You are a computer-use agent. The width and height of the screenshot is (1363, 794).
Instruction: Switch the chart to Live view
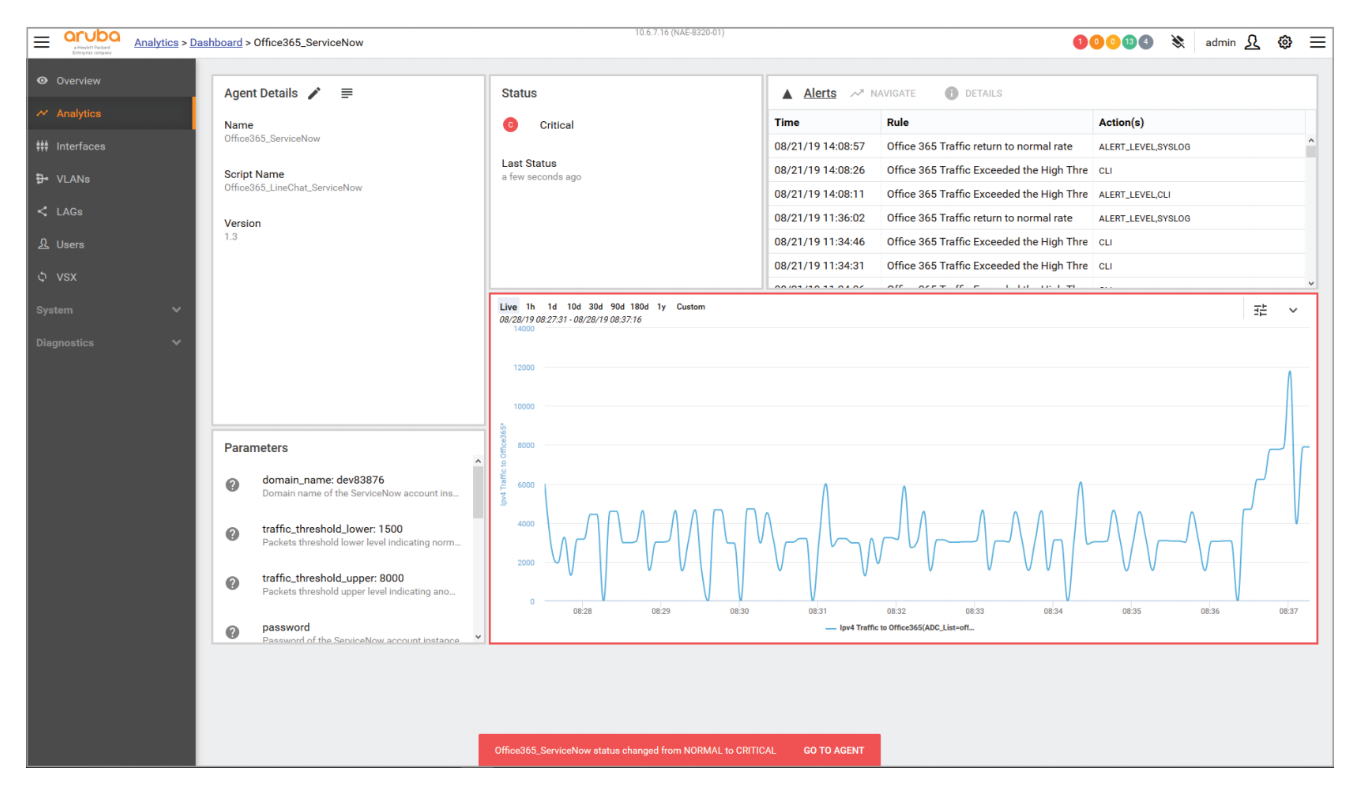508,307
